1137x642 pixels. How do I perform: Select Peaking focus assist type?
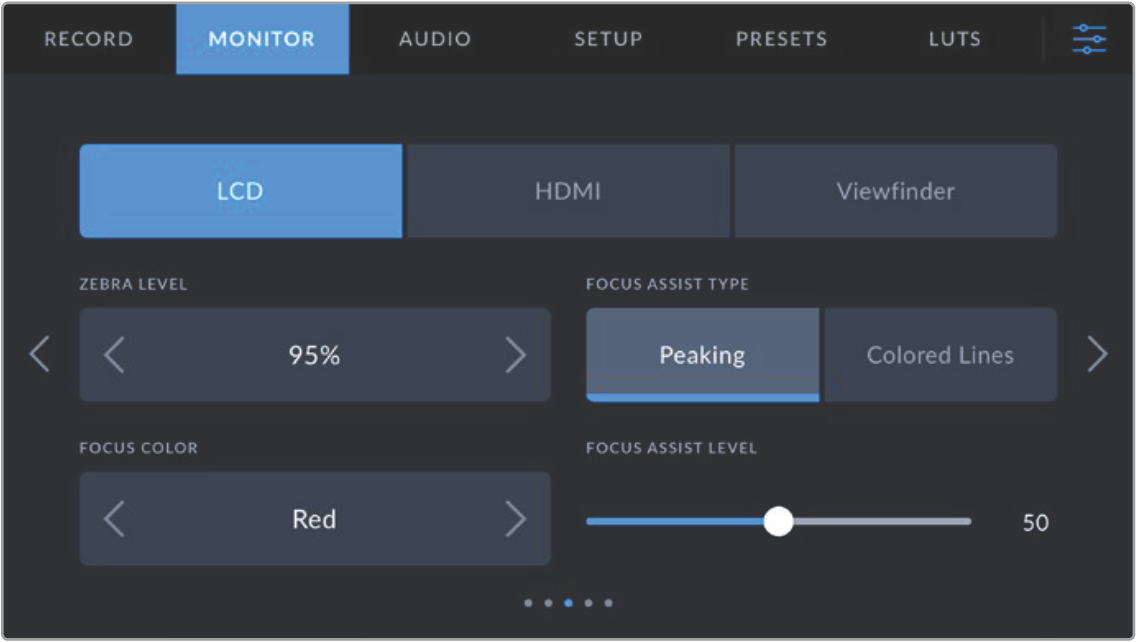tap(702, 355)
